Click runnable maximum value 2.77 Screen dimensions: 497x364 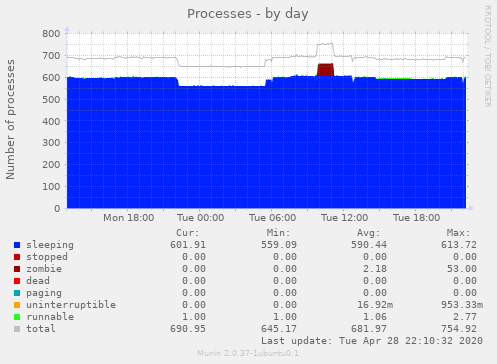[x=465, y=317]
